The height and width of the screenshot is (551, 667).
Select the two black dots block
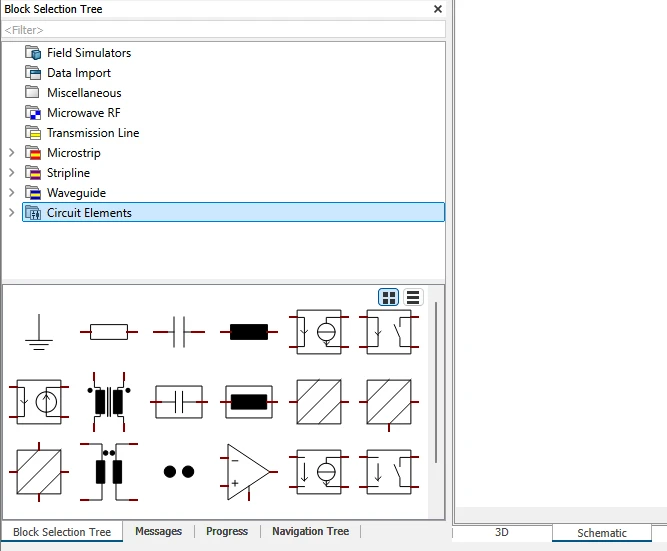point(179,471)
